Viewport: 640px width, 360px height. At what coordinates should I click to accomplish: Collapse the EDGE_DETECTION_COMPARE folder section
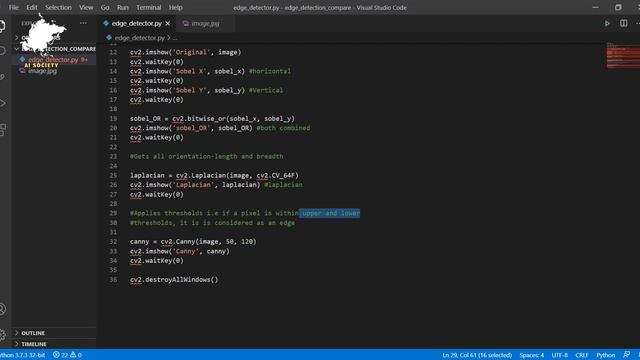[54, 49]
